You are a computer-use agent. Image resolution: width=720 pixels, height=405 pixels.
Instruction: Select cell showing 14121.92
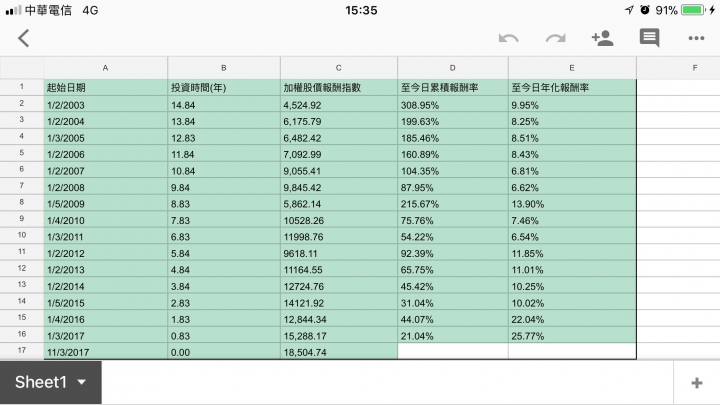point(339,303)
